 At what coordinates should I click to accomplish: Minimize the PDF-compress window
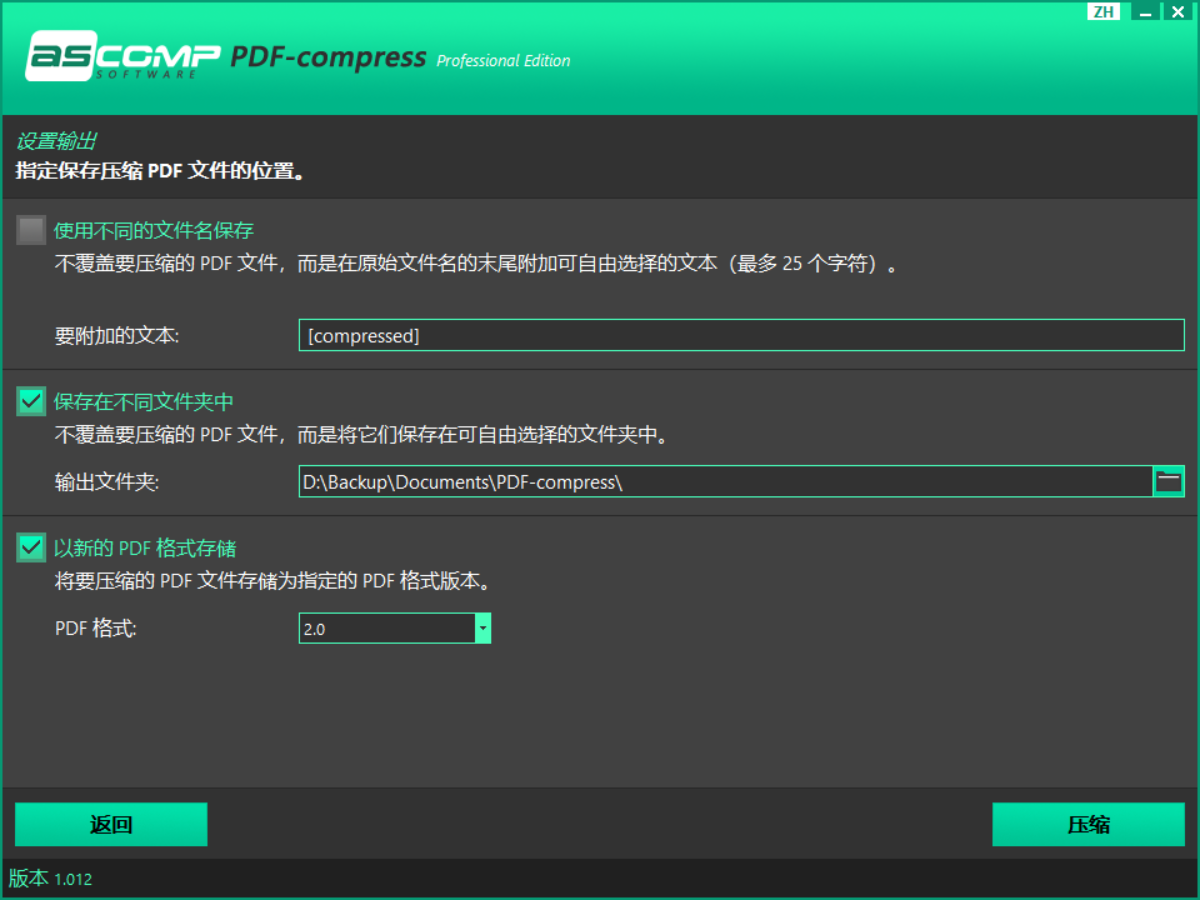tap(1145, 13)
